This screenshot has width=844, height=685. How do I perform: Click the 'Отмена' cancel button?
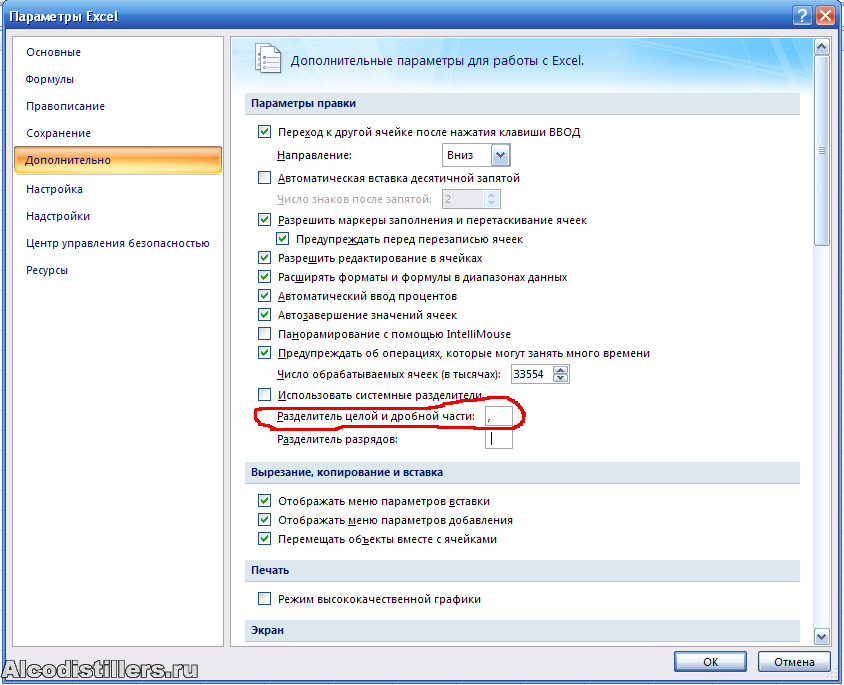click(x=795, y=661)
